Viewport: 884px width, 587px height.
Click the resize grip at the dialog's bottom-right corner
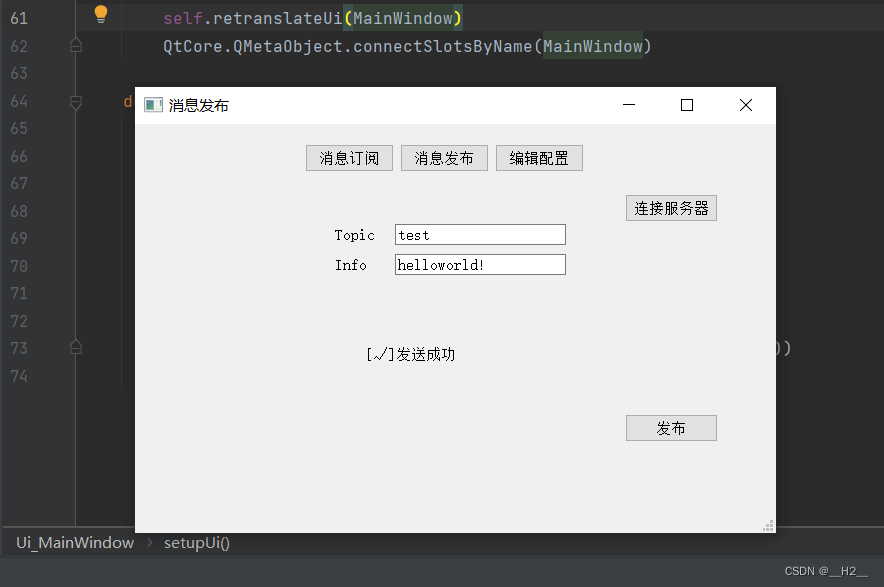(768, 525)
